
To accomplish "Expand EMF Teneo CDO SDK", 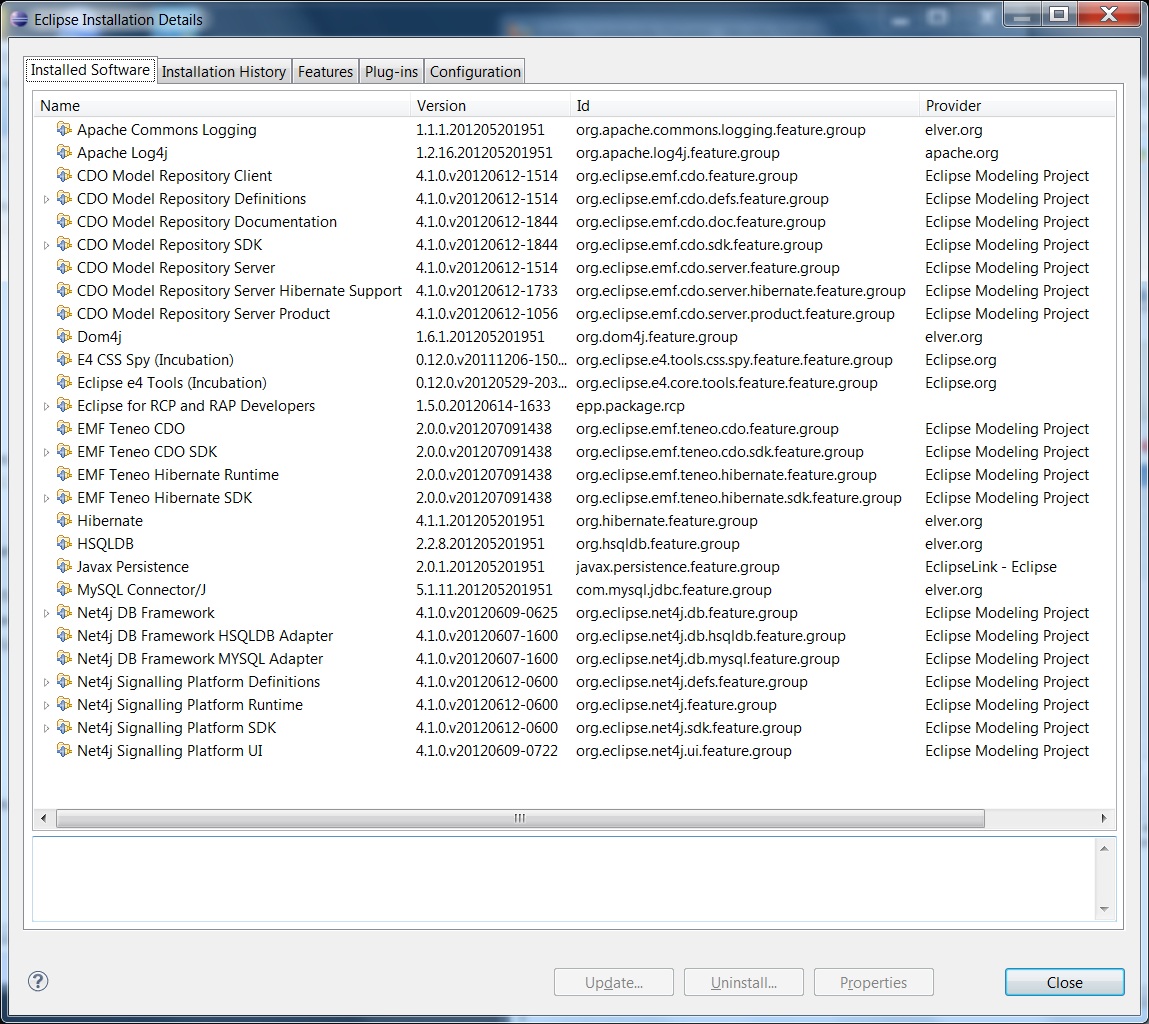I will (46, 452).
